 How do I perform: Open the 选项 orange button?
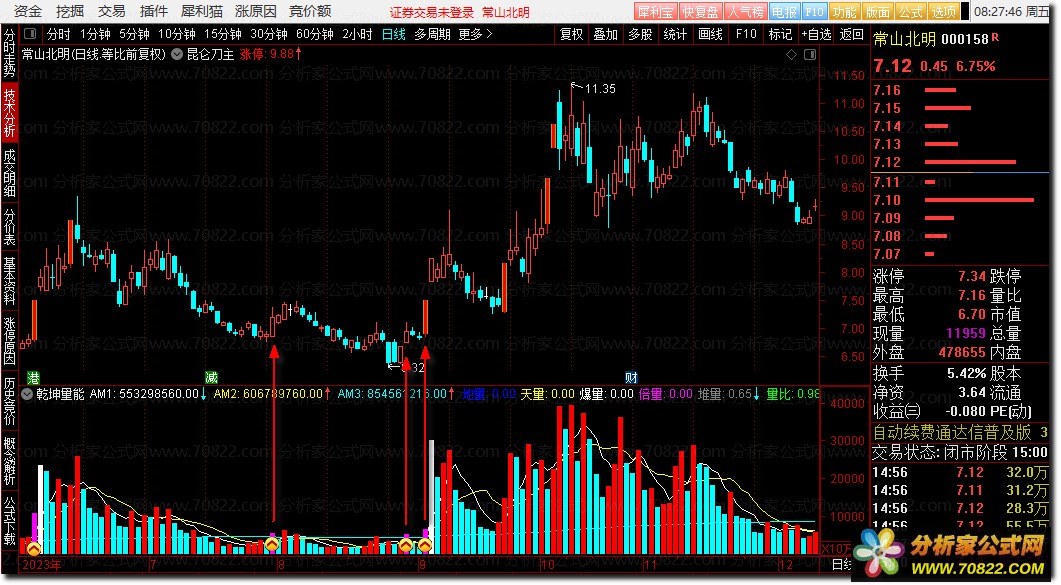pos(943,11)
